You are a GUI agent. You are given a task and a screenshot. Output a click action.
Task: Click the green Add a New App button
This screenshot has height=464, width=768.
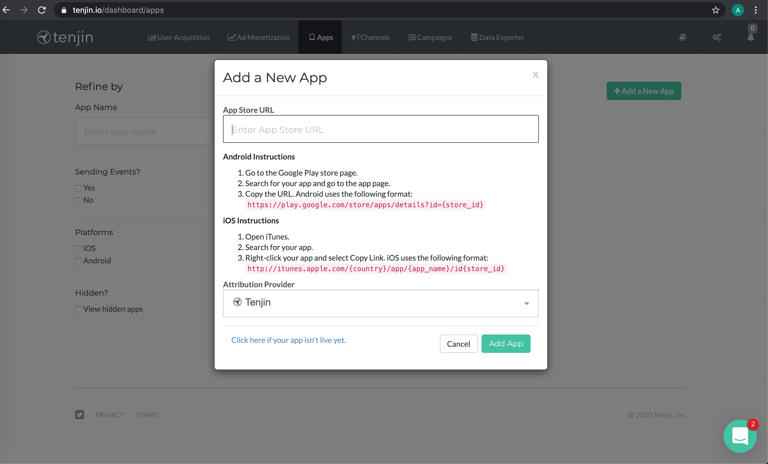tap(644, 91)
